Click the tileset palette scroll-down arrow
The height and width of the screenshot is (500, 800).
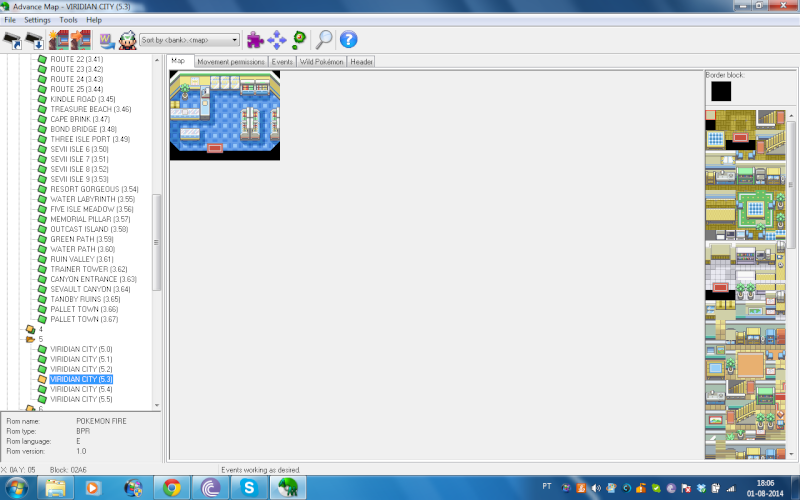(791, 454)
